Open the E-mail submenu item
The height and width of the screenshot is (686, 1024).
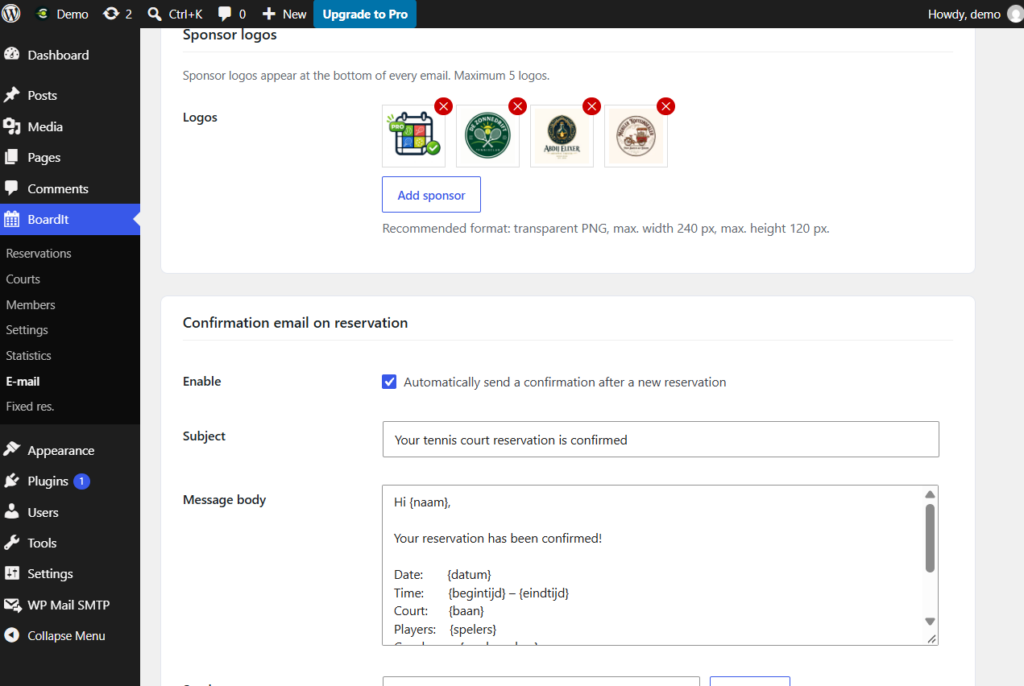23,381
